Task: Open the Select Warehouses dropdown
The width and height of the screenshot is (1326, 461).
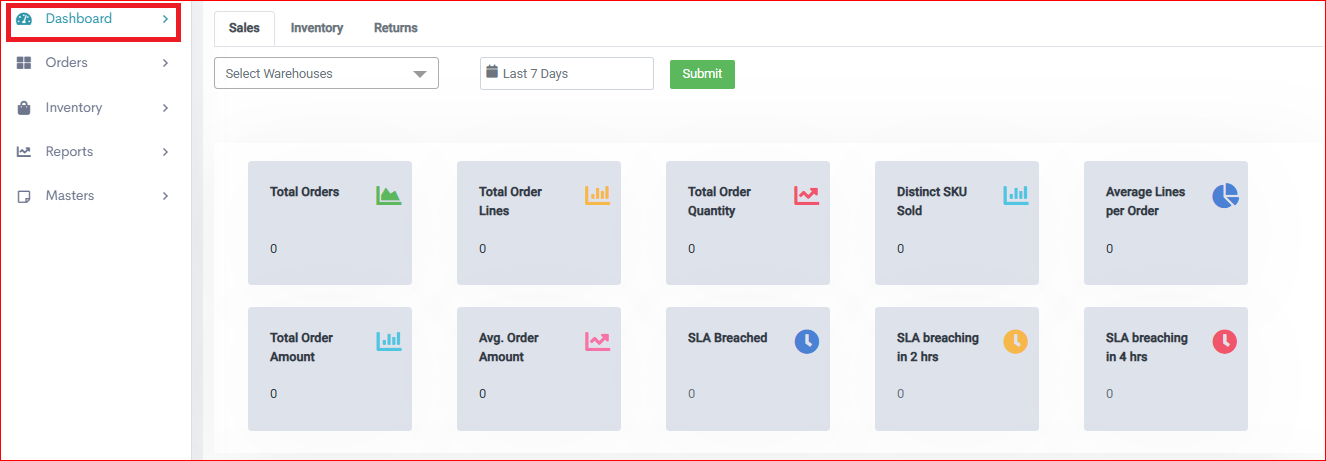Action: click(x=326, y=73)
